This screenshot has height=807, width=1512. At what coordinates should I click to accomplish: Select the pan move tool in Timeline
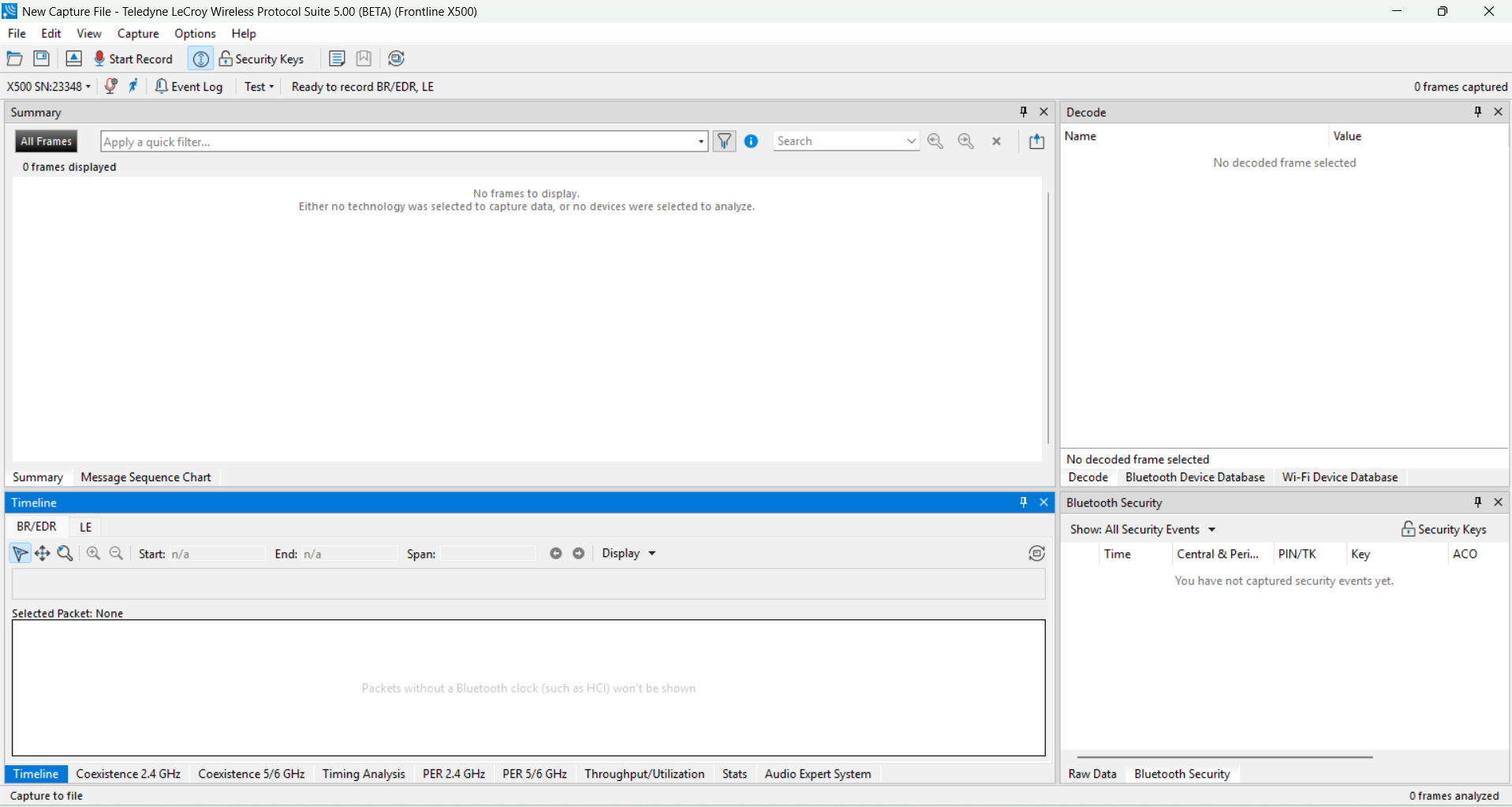click(43, 554)
